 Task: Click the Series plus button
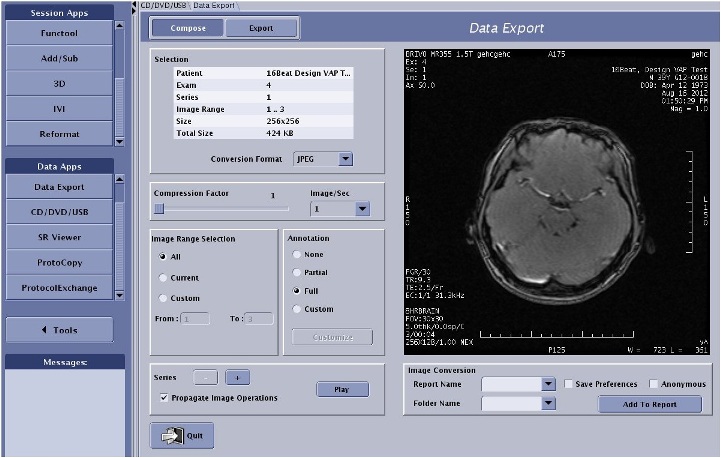[x=238, y=378]
